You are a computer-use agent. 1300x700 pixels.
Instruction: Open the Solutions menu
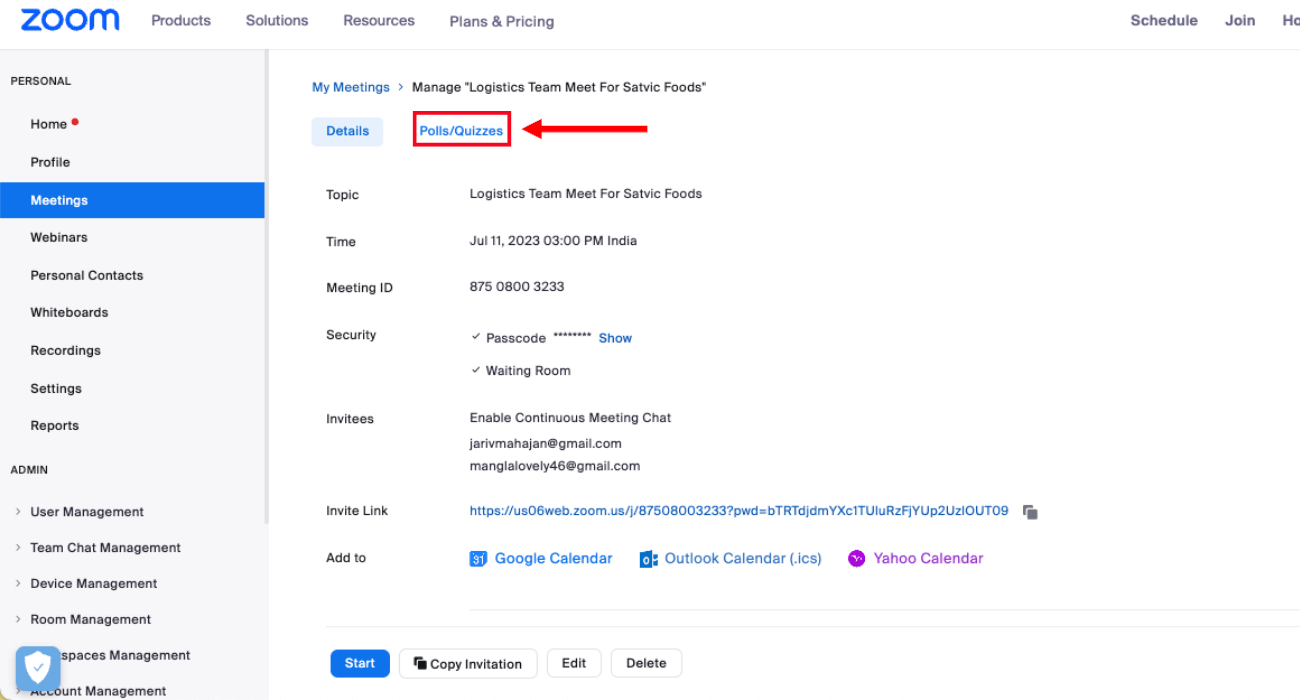point(277,20)
